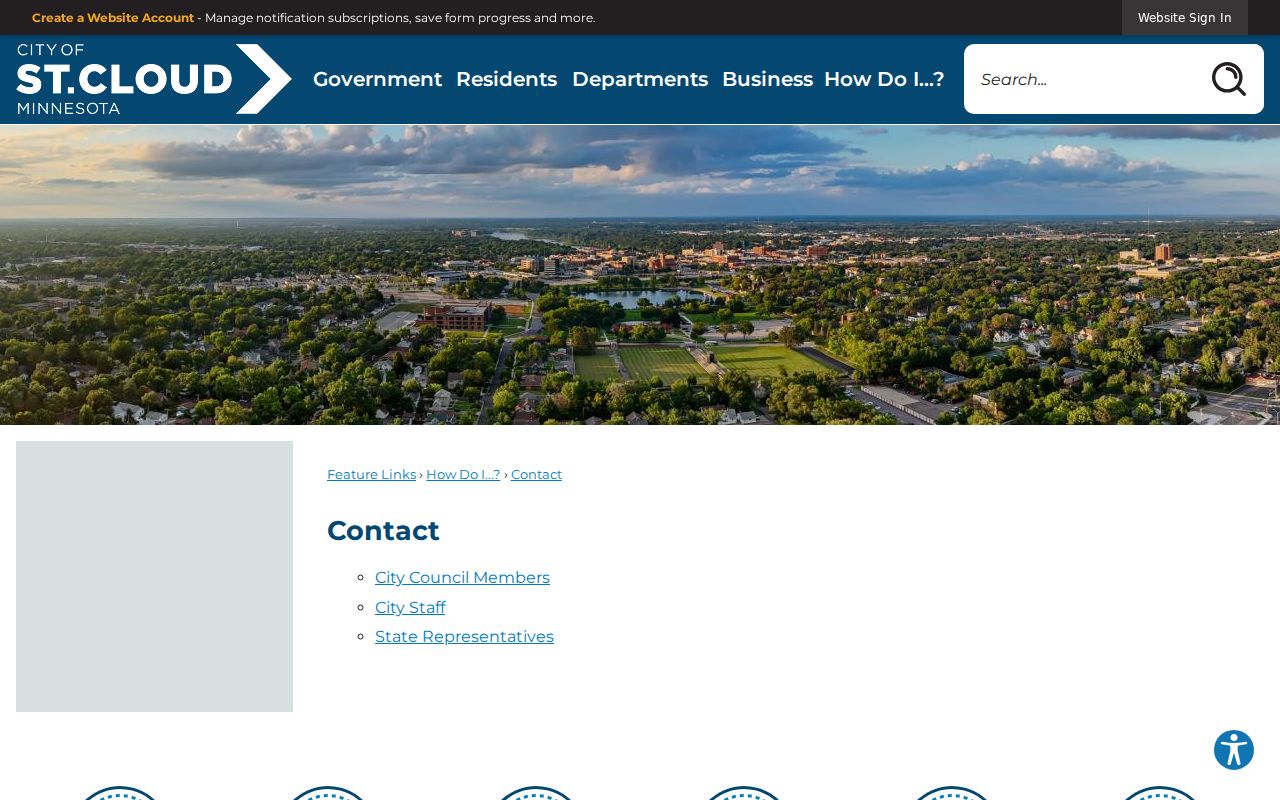Click the City of St. Cloud logo
The height and width of the screenshot is (800, 1280).
[154, 79]
